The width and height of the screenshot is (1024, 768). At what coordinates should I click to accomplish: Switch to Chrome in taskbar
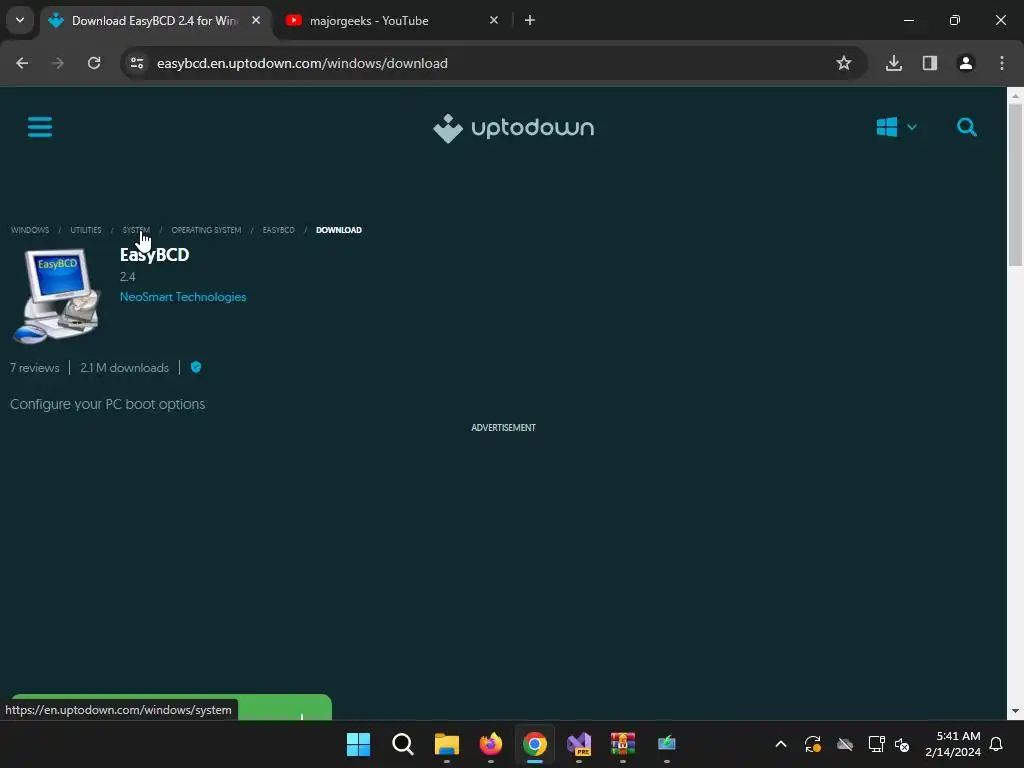[534, 744]
